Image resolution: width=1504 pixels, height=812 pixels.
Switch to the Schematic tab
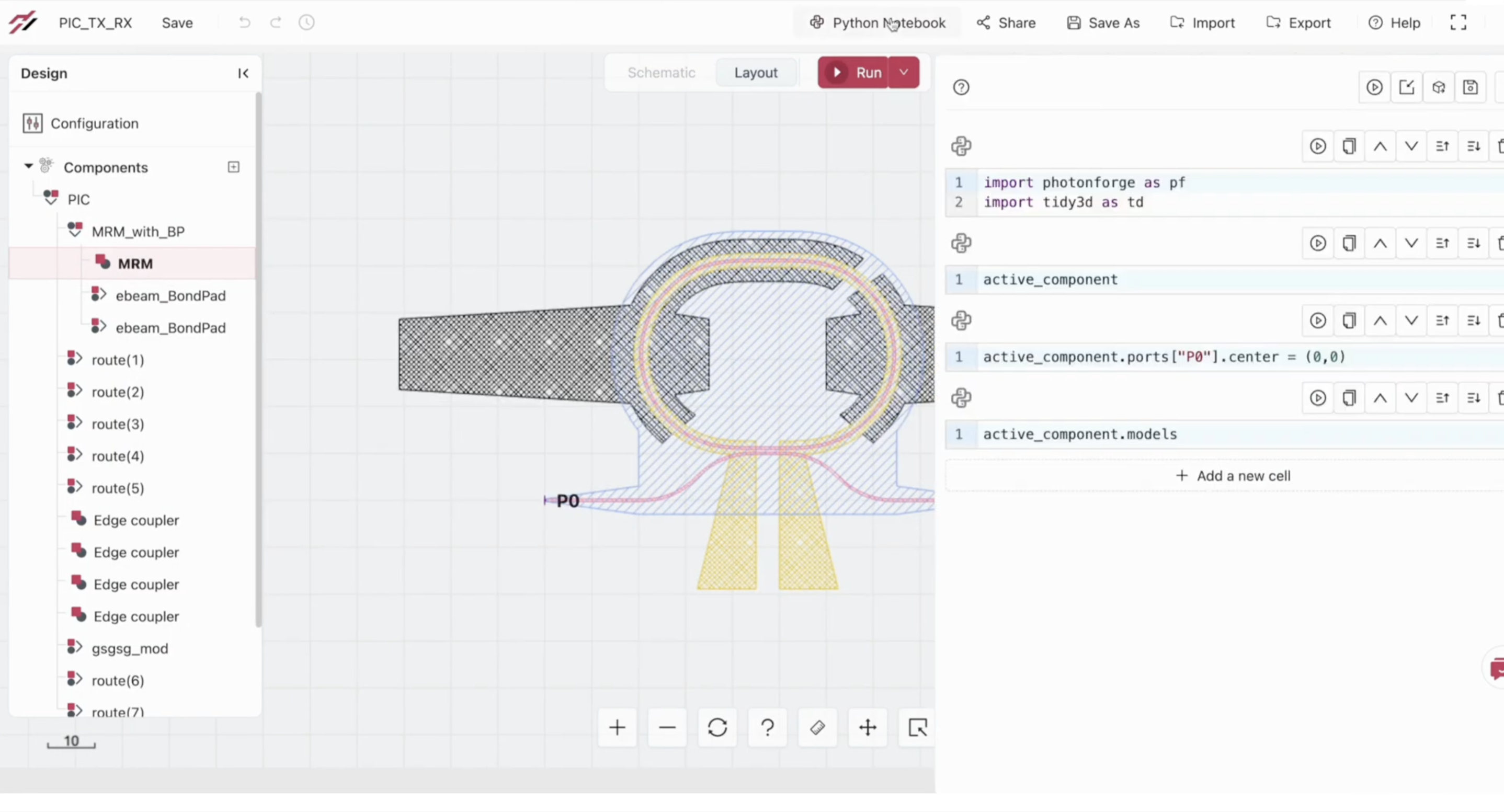(661, 72)
